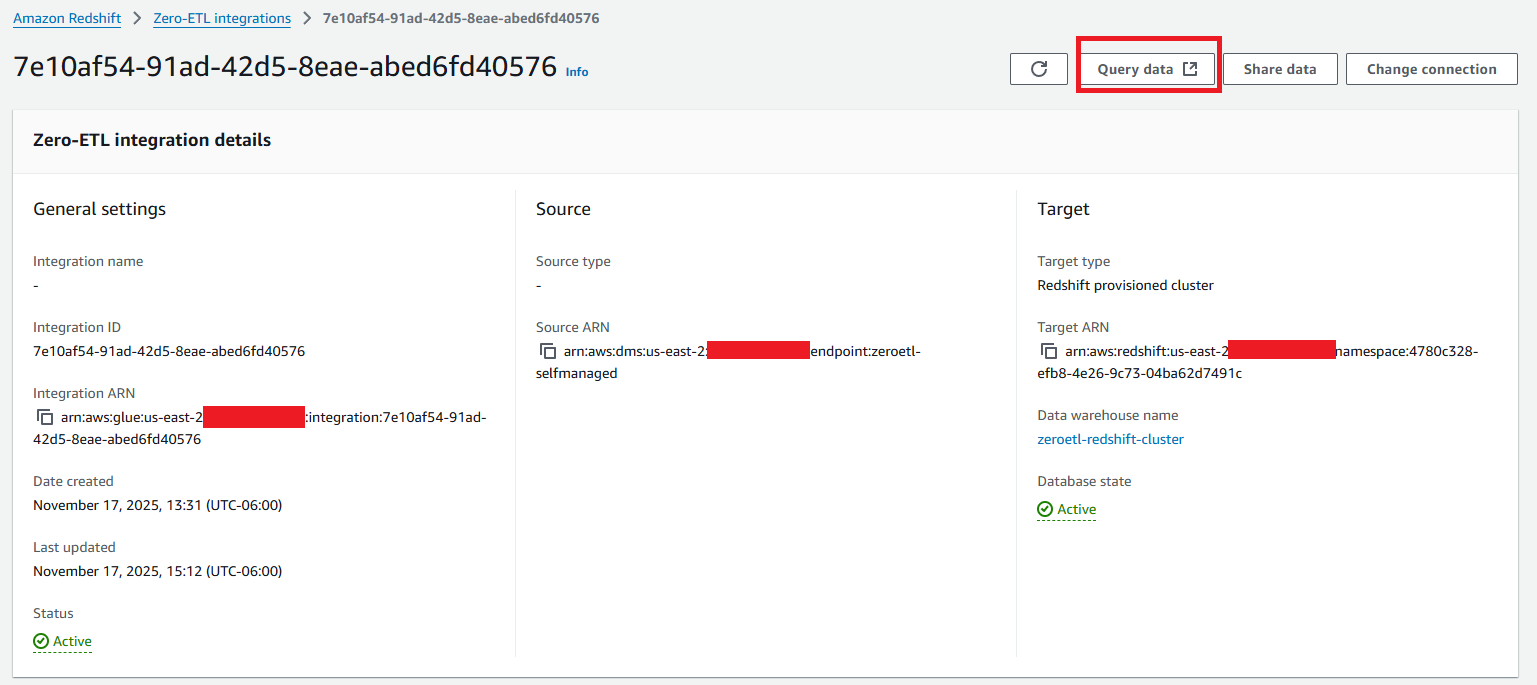
Task: Click the Source section heading
Action: (x=563, y=209)
